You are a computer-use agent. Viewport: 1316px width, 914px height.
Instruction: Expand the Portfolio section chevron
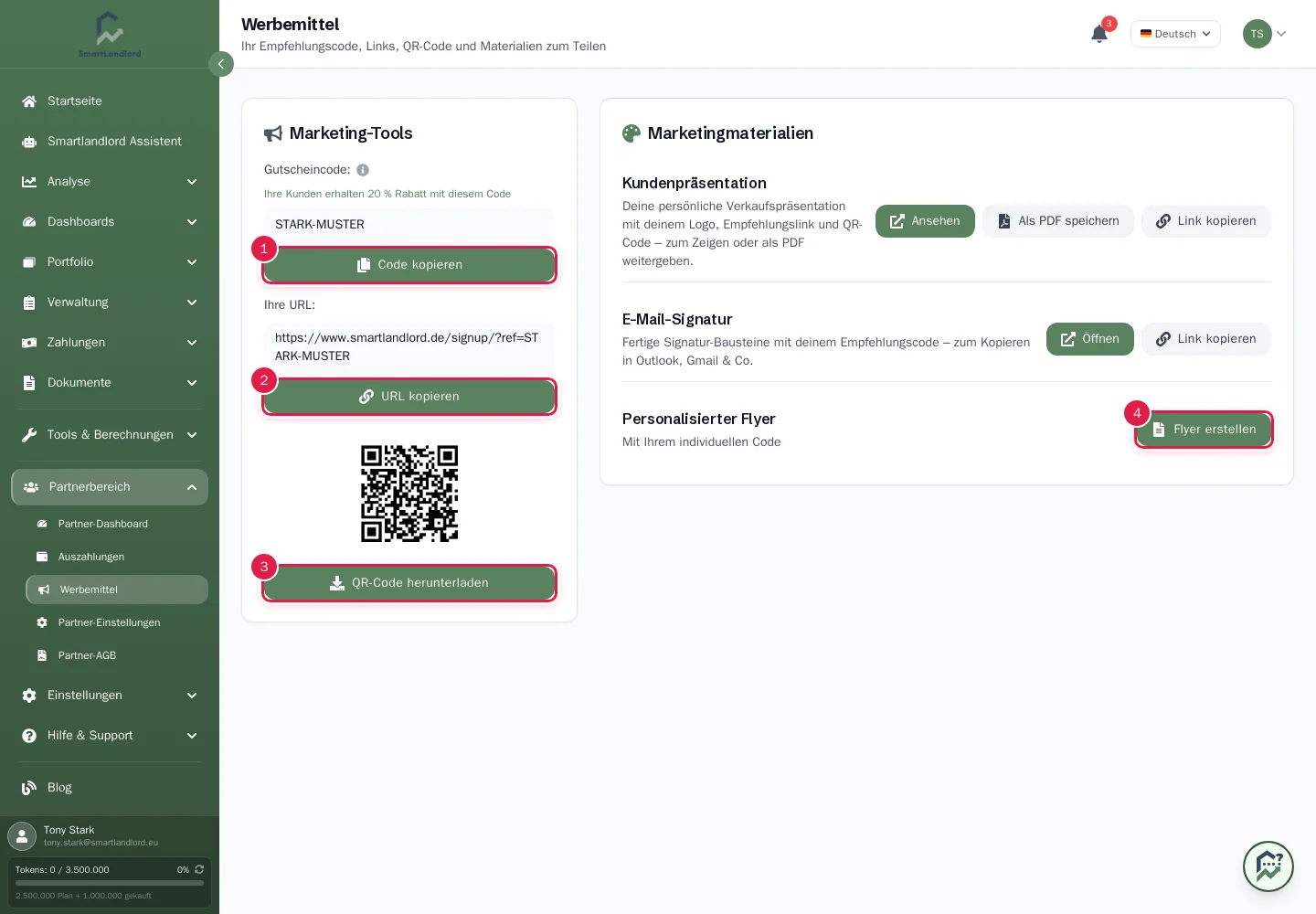tap(192, 262)
